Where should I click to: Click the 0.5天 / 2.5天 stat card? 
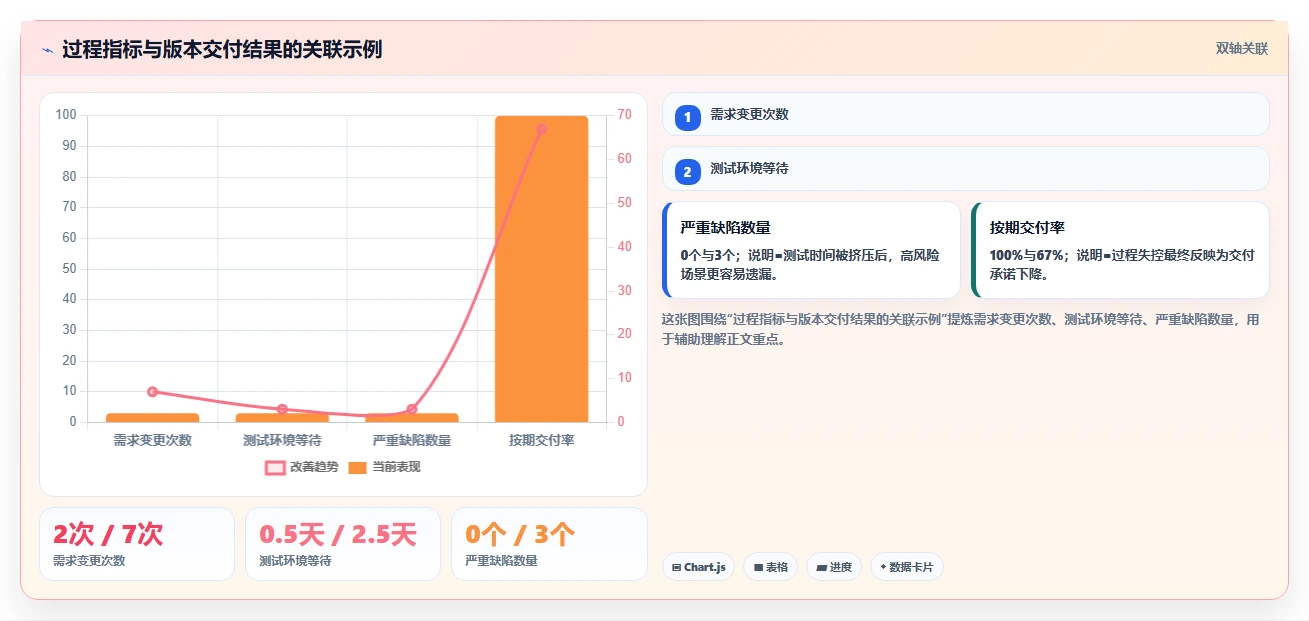coord(343,544)
